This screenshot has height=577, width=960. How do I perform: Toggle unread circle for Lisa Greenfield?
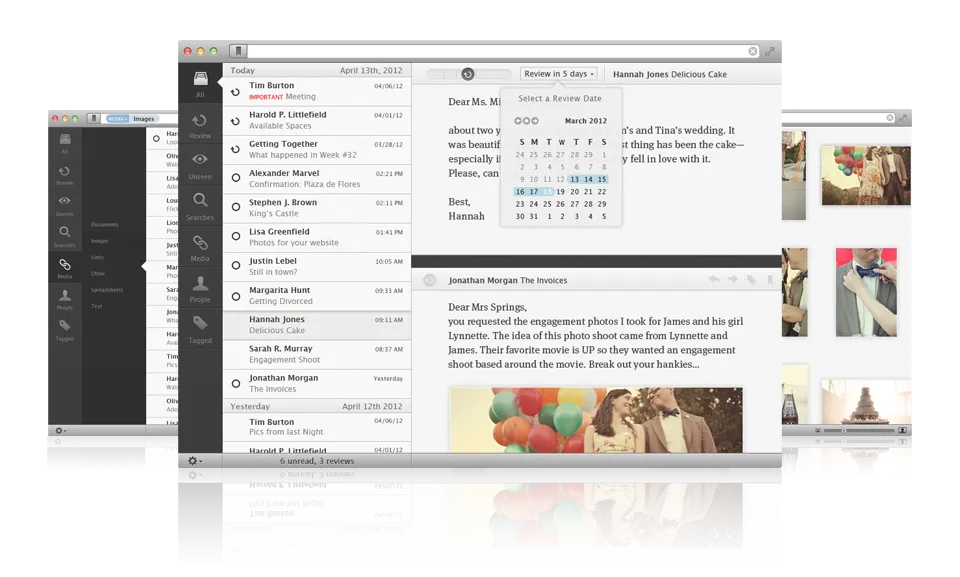coord(236,236)
